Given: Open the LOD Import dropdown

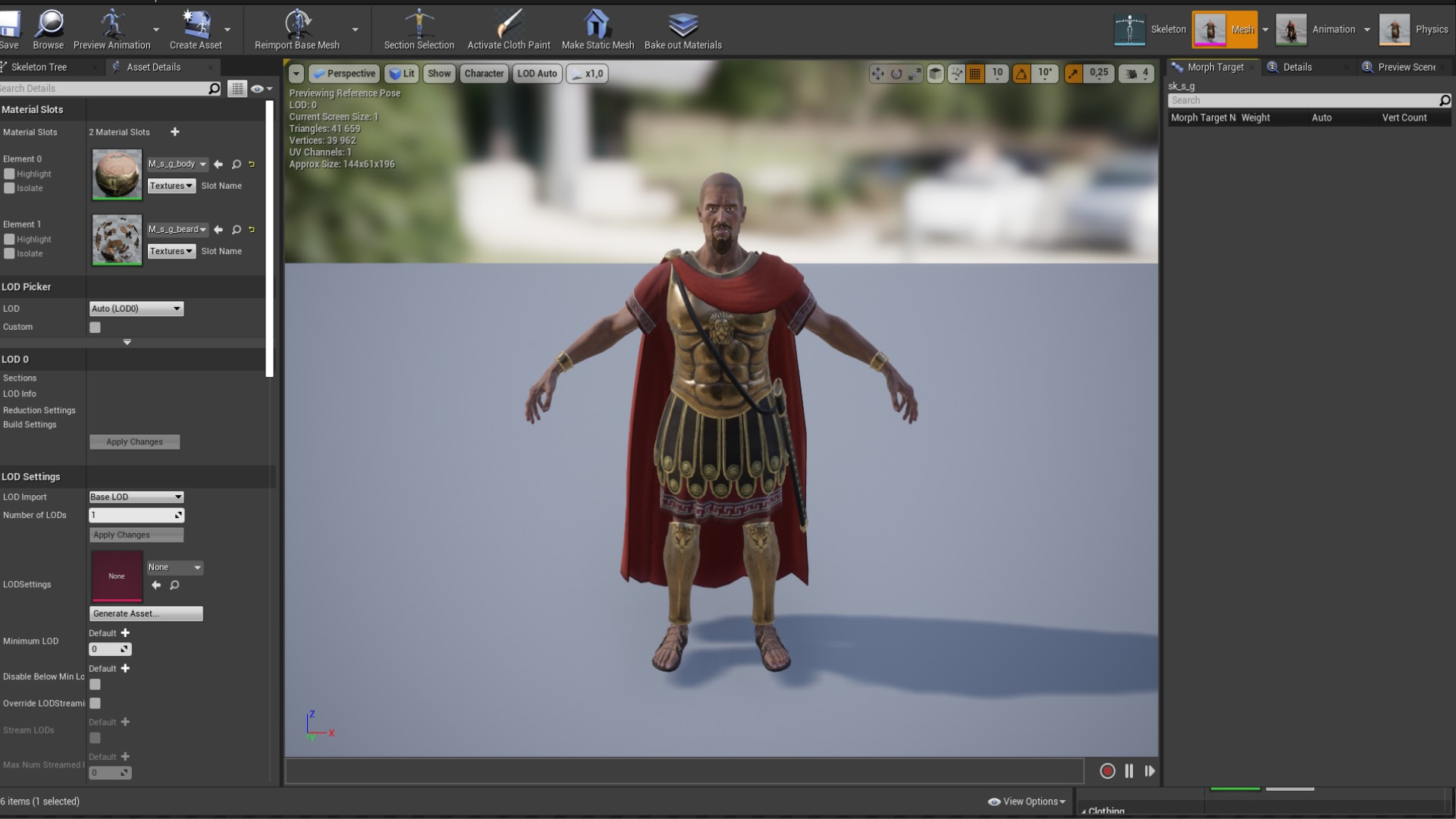Looking at the screenshot, I should pos(136,497).
